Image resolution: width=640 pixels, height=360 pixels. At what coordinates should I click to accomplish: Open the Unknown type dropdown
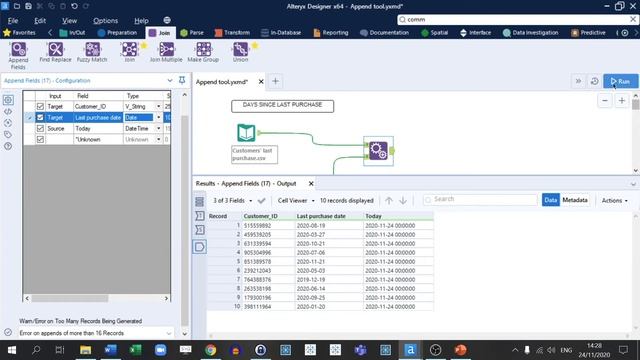point(159,140)
